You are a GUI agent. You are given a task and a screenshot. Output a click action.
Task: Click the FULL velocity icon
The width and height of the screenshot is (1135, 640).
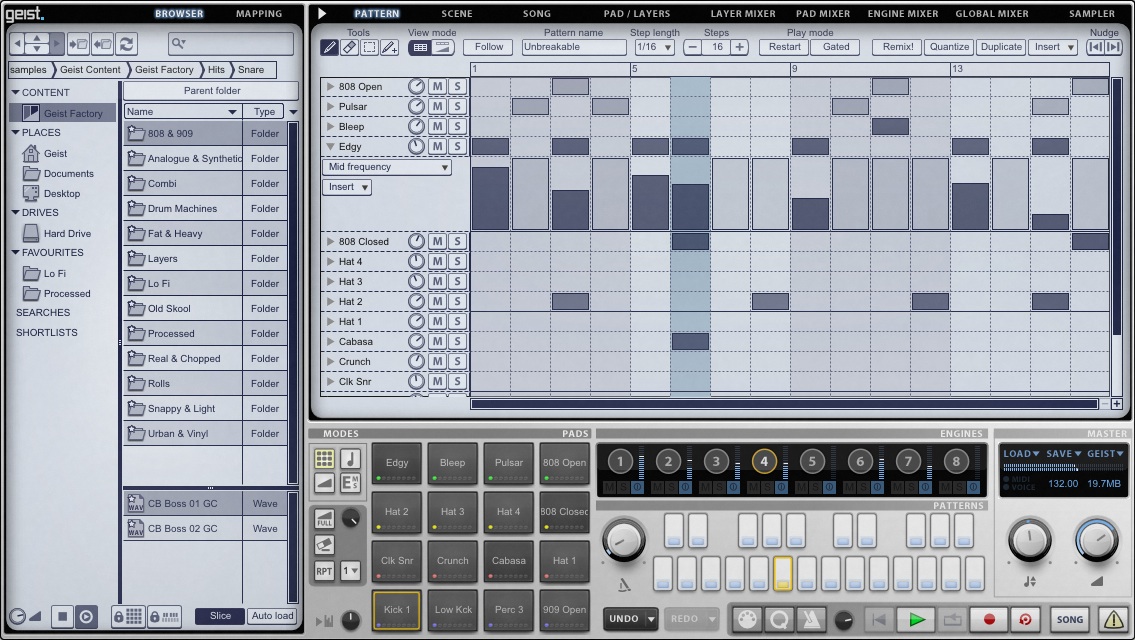click(324, 518)
